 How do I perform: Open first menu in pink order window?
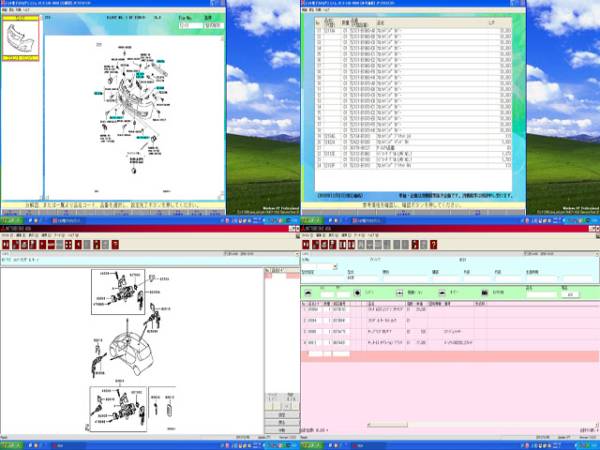click(305, 235)
